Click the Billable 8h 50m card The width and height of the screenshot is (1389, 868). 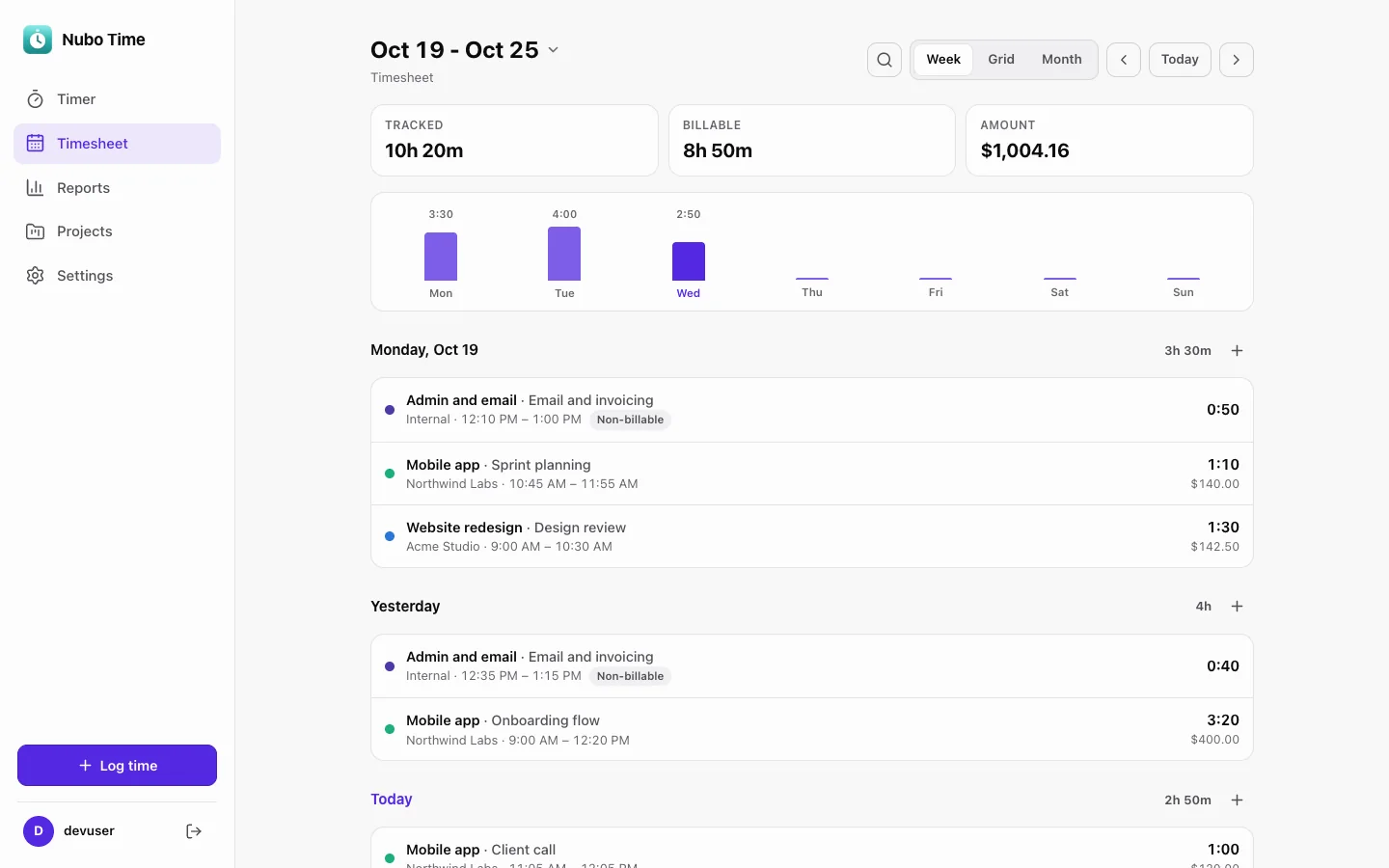(x=812, y=141)
